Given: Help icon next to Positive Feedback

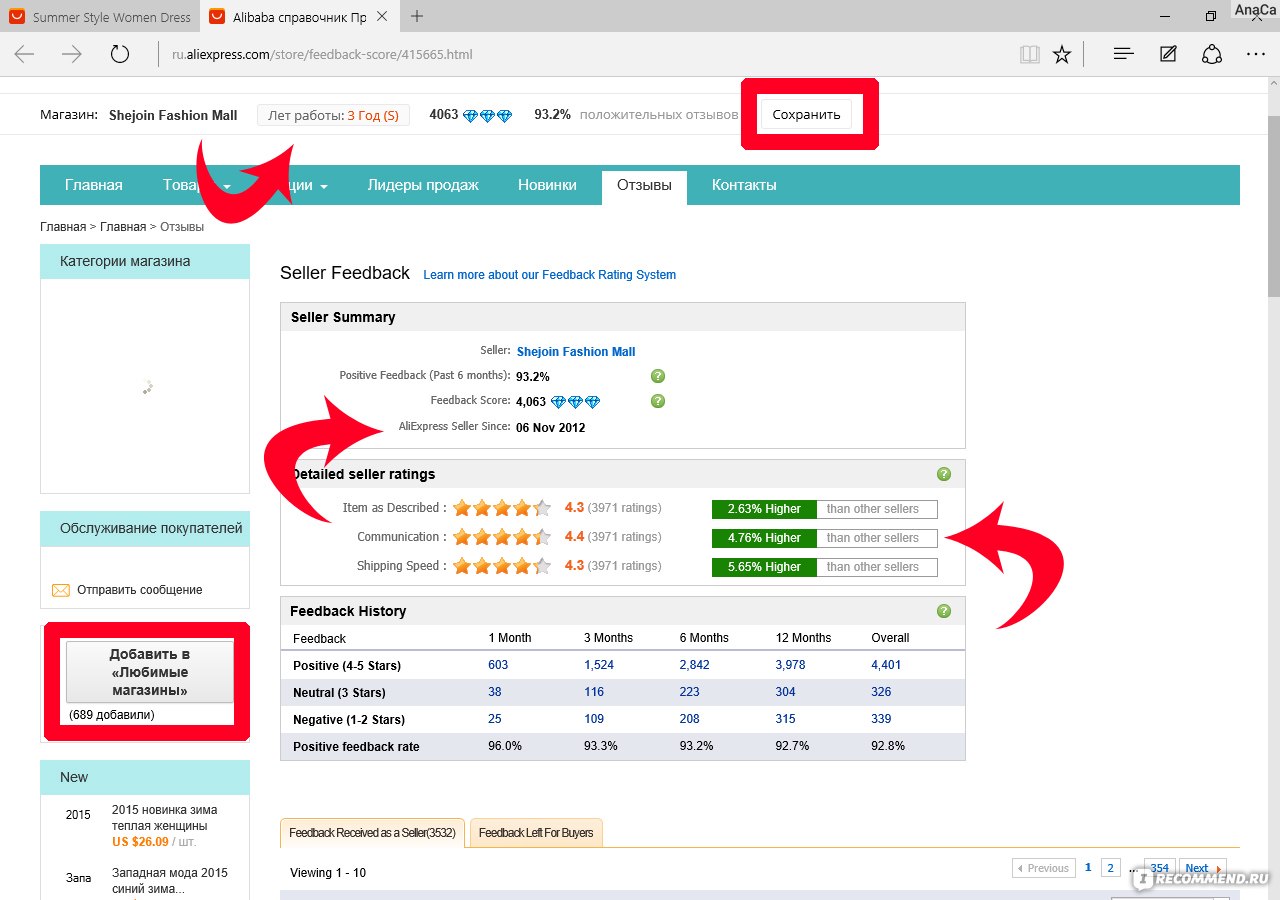Looking at the screenshot, I should tap(658, 376).
